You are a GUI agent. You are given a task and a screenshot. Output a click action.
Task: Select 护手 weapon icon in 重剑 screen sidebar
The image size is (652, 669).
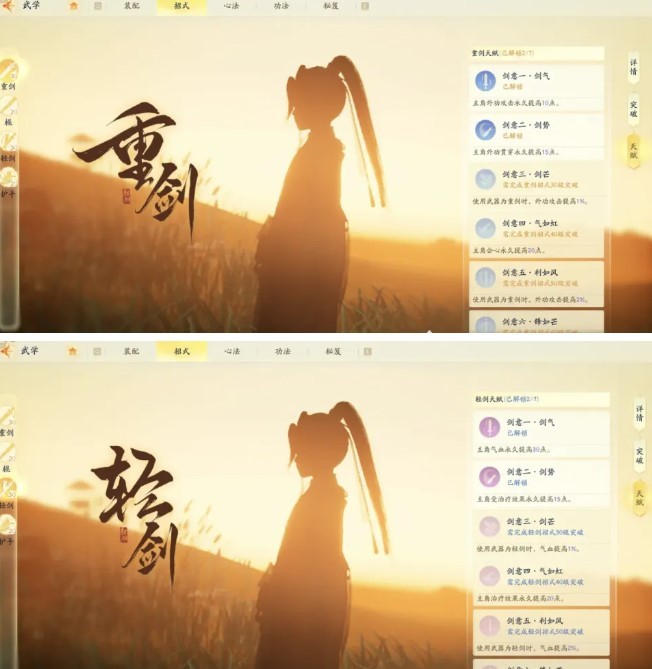[9, 177]
